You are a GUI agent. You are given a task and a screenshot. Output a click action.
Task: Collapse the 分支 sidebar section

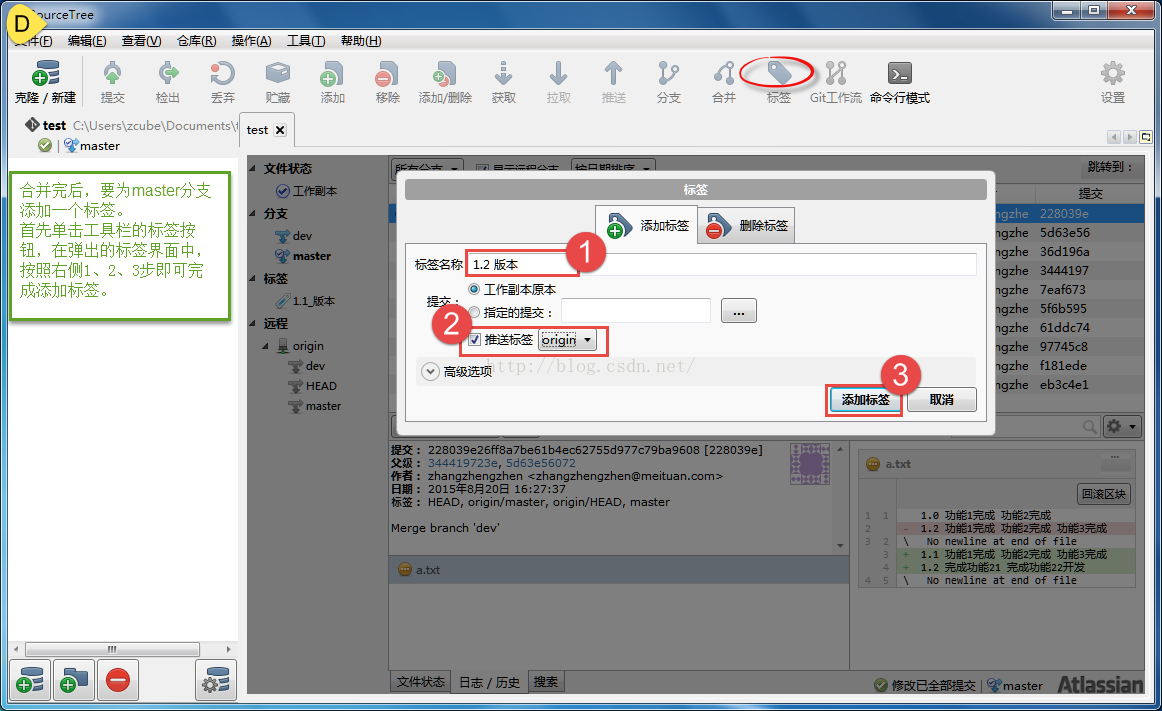click(x=253, y=214)
